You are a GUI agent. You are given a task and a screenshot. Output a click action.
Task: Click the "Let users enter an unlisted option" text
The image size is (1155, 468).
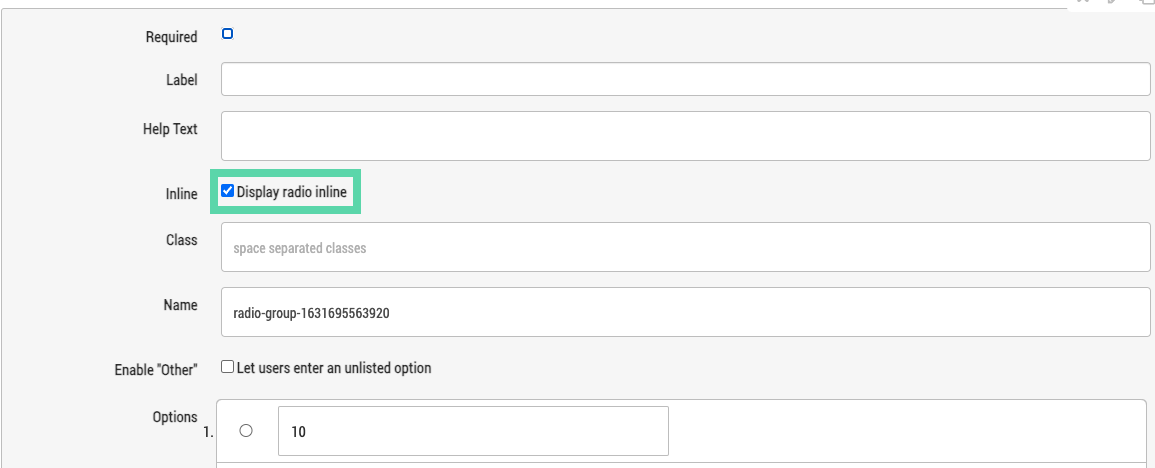click(x=334, y=367)
